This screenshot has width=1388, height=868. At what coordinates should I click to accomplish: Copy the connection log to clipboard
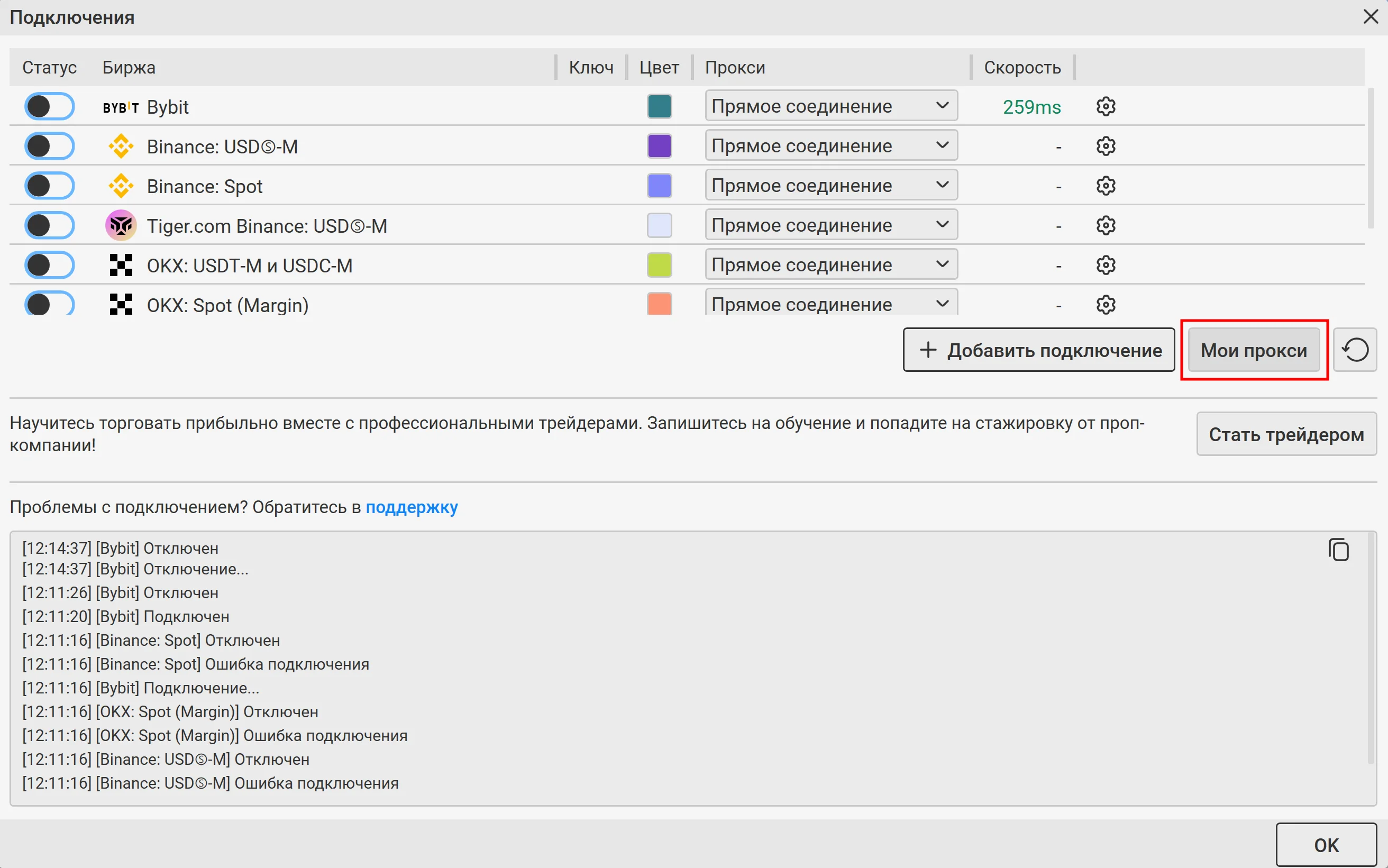(1338, 550)
